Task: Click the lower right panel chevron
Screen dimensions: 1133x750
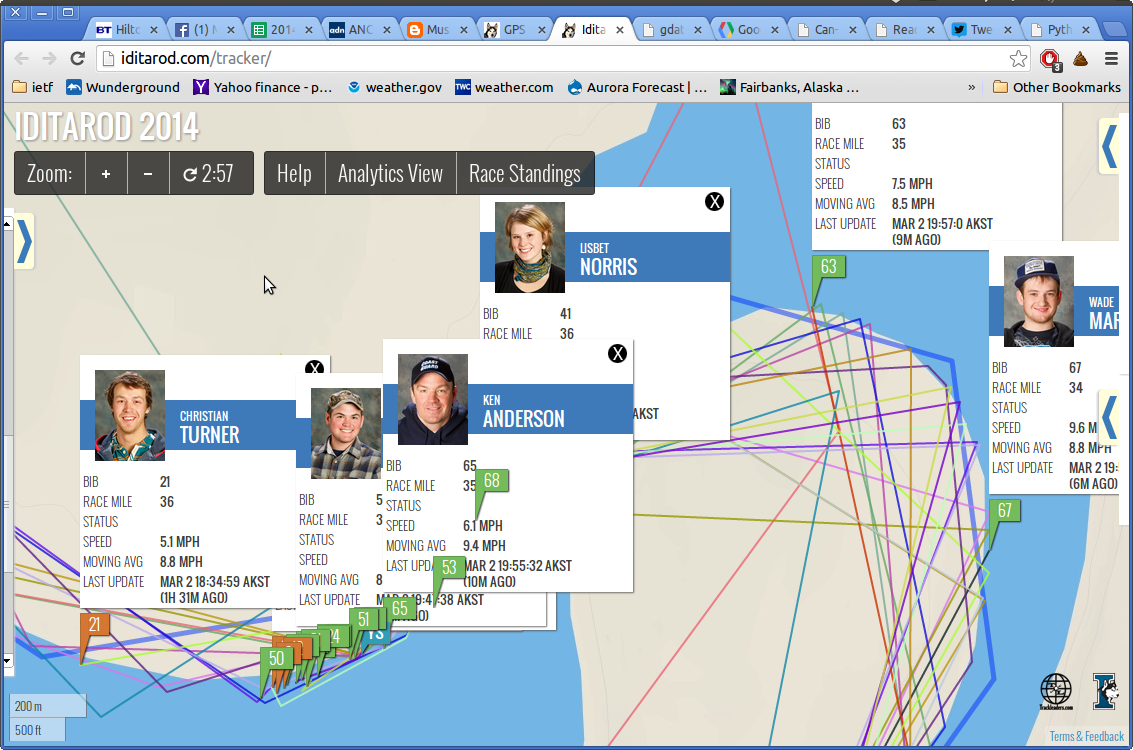Action: (1108, 417)
